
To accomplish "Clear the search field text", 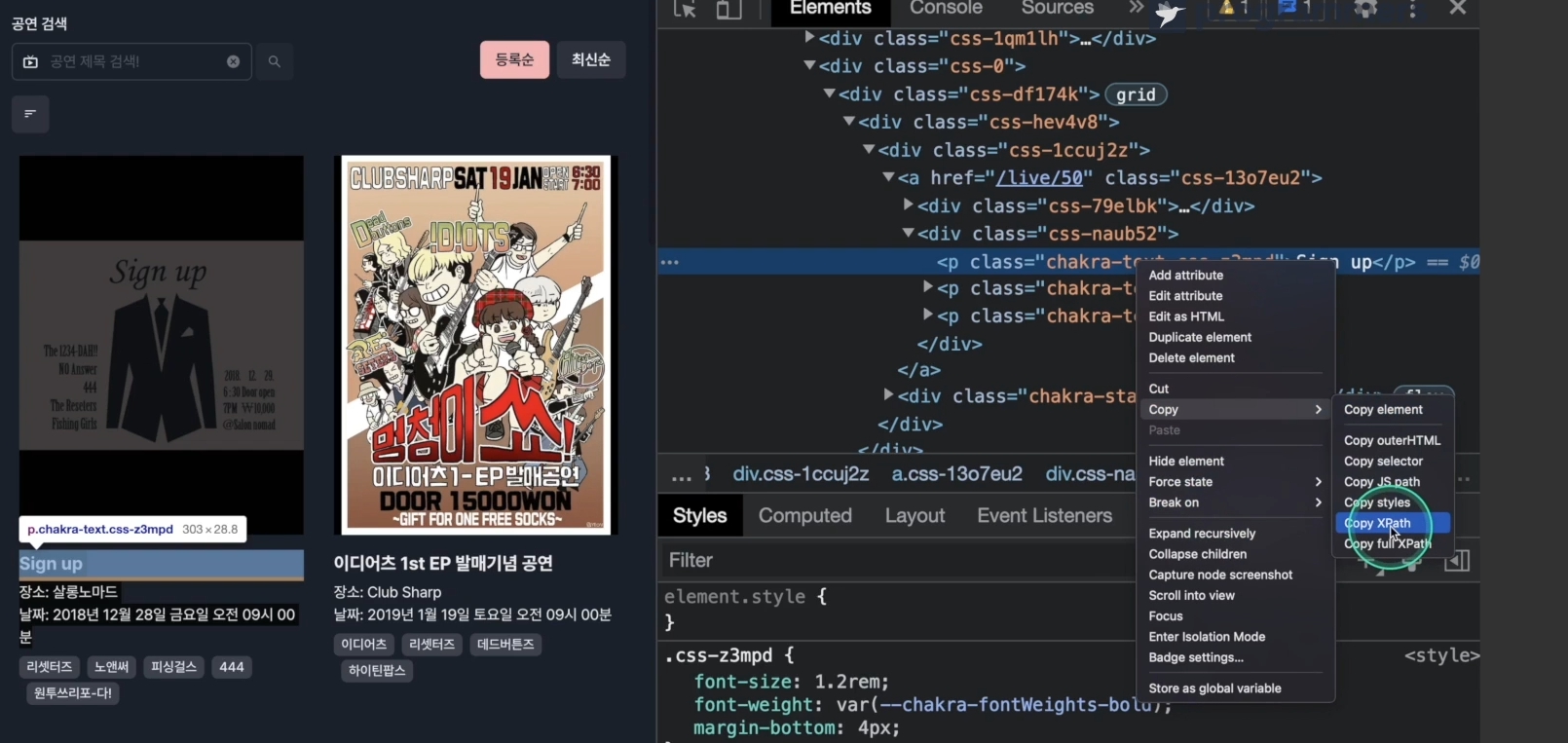I will [x=233, y=61].
